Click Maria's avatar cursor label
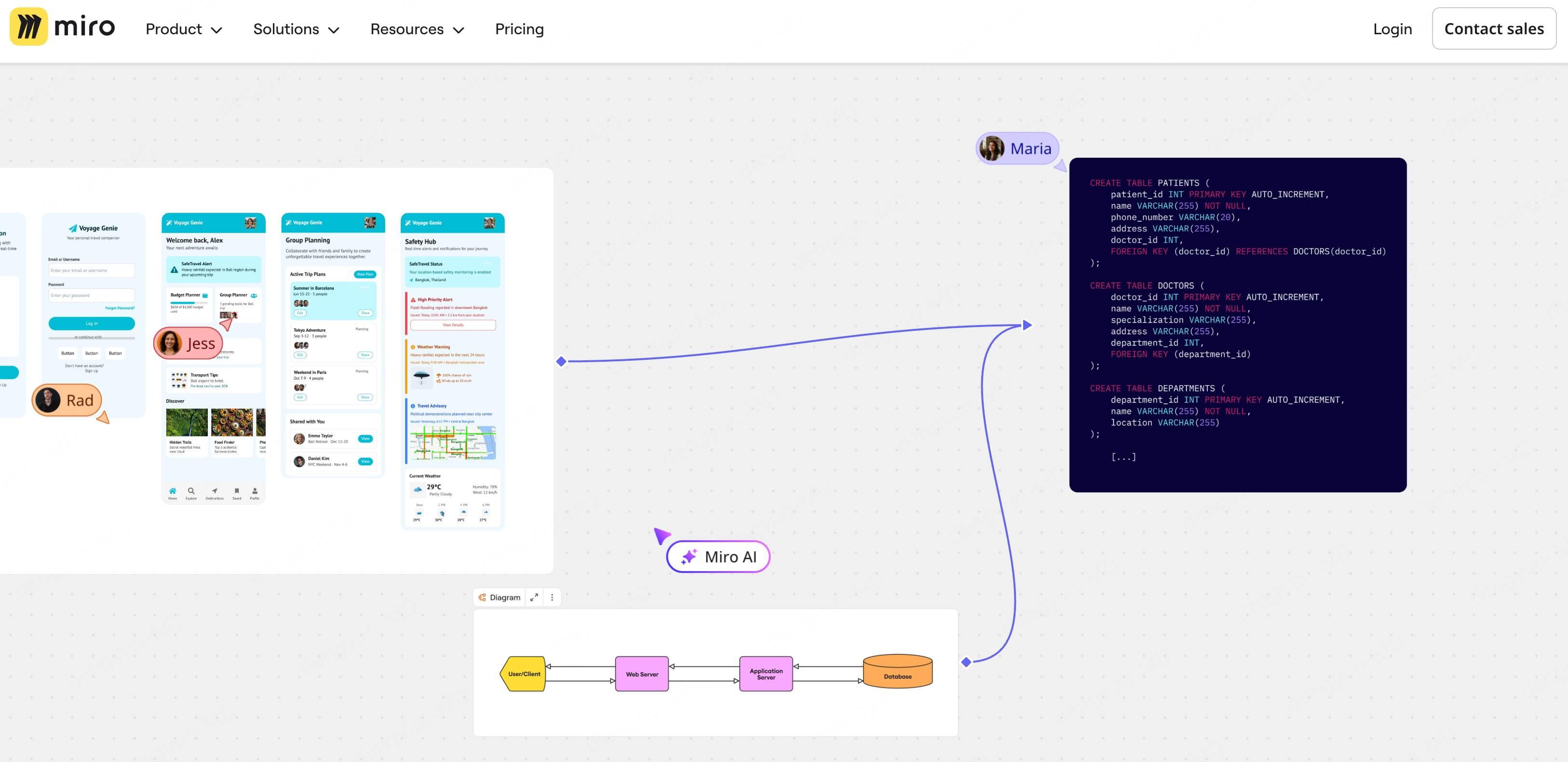Screen dimensions: 1568x762 [1018, 149]
